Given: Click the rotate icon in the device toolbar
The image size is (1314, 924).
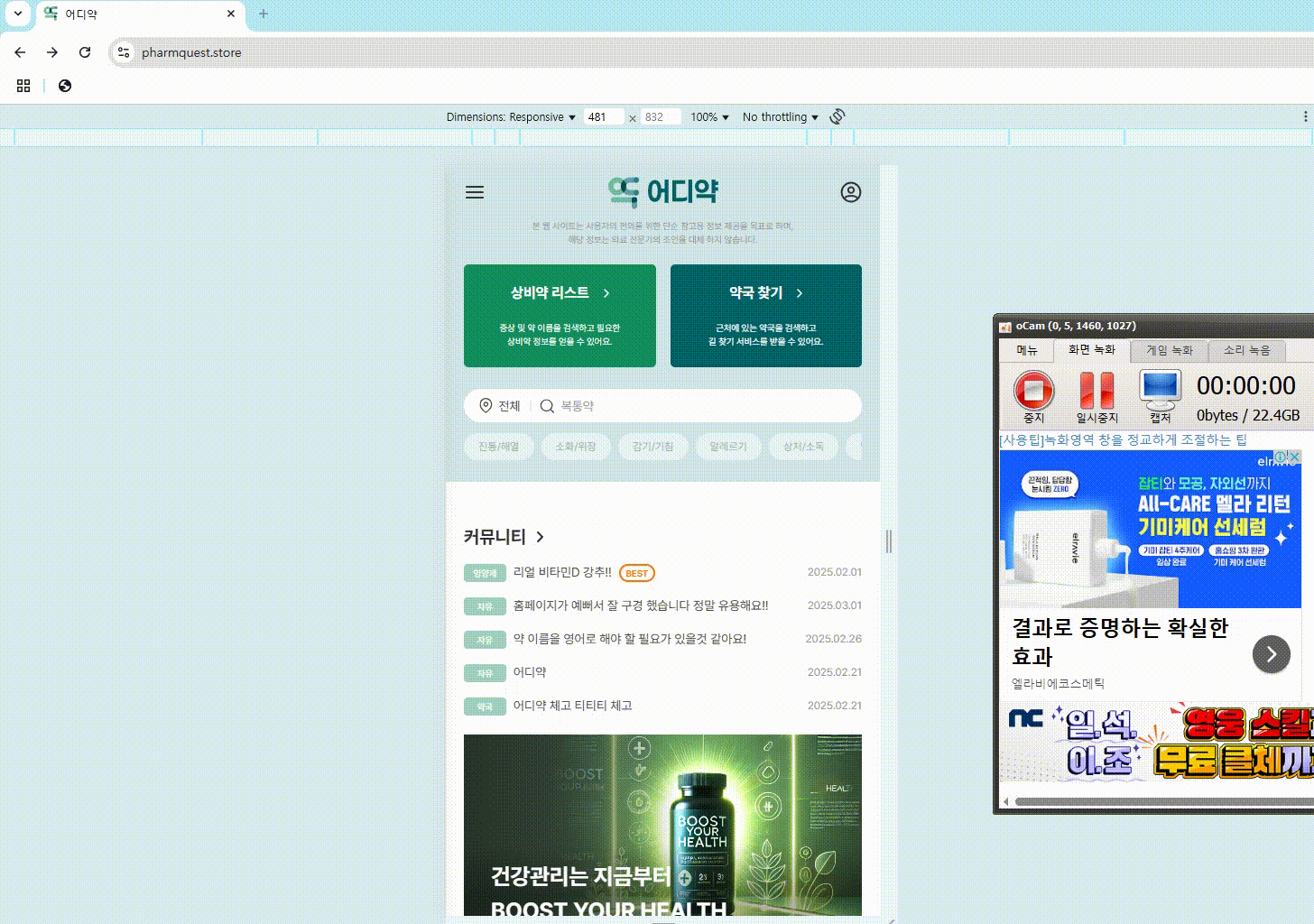Looking at the screenshot, I should [x=837, y=116].
